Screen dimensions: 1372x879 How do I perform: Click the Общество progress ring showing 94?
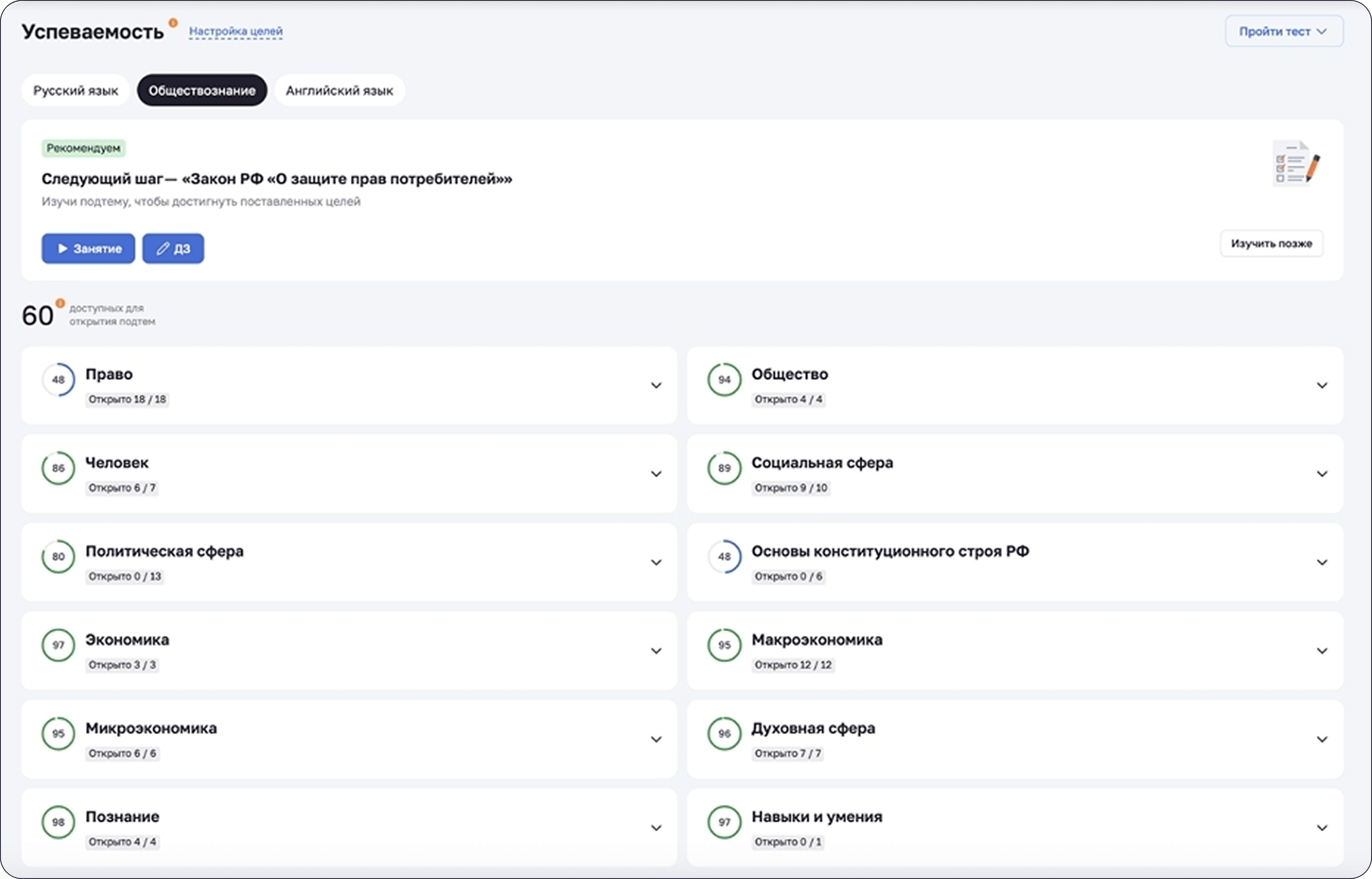[724, 379]
